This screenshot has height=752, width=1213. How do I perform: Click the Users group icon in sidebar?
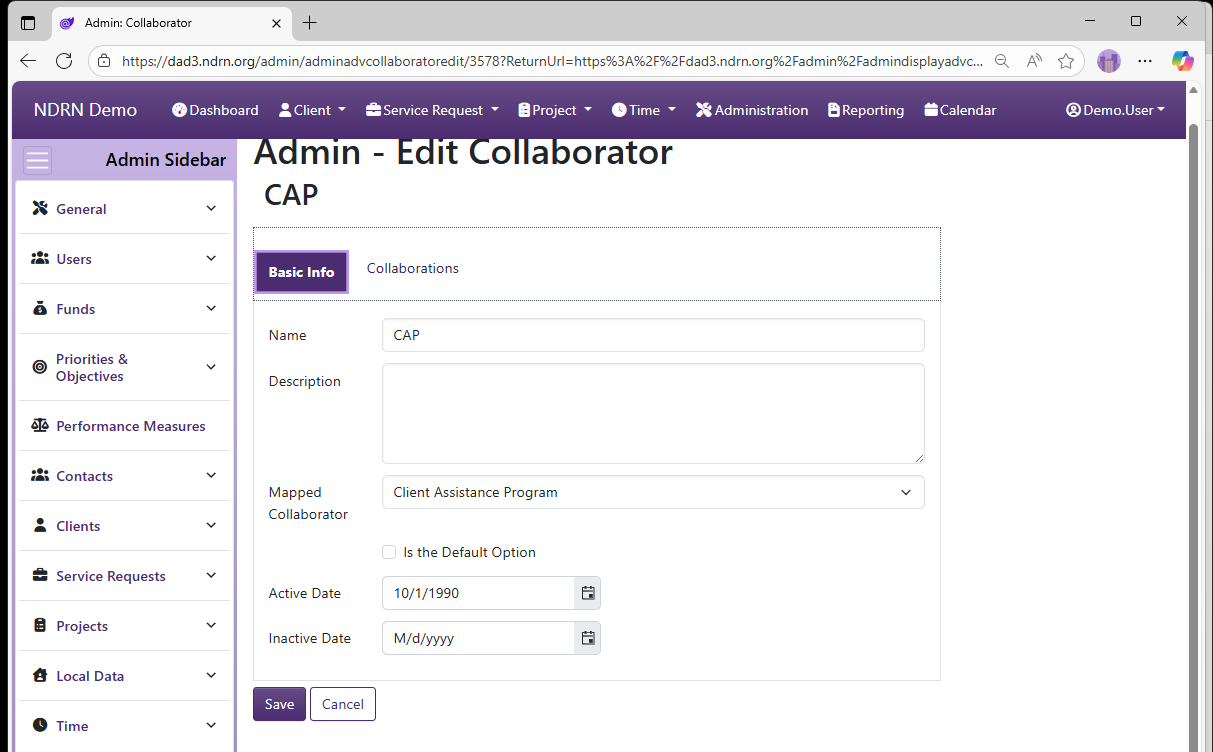(40, 258)
